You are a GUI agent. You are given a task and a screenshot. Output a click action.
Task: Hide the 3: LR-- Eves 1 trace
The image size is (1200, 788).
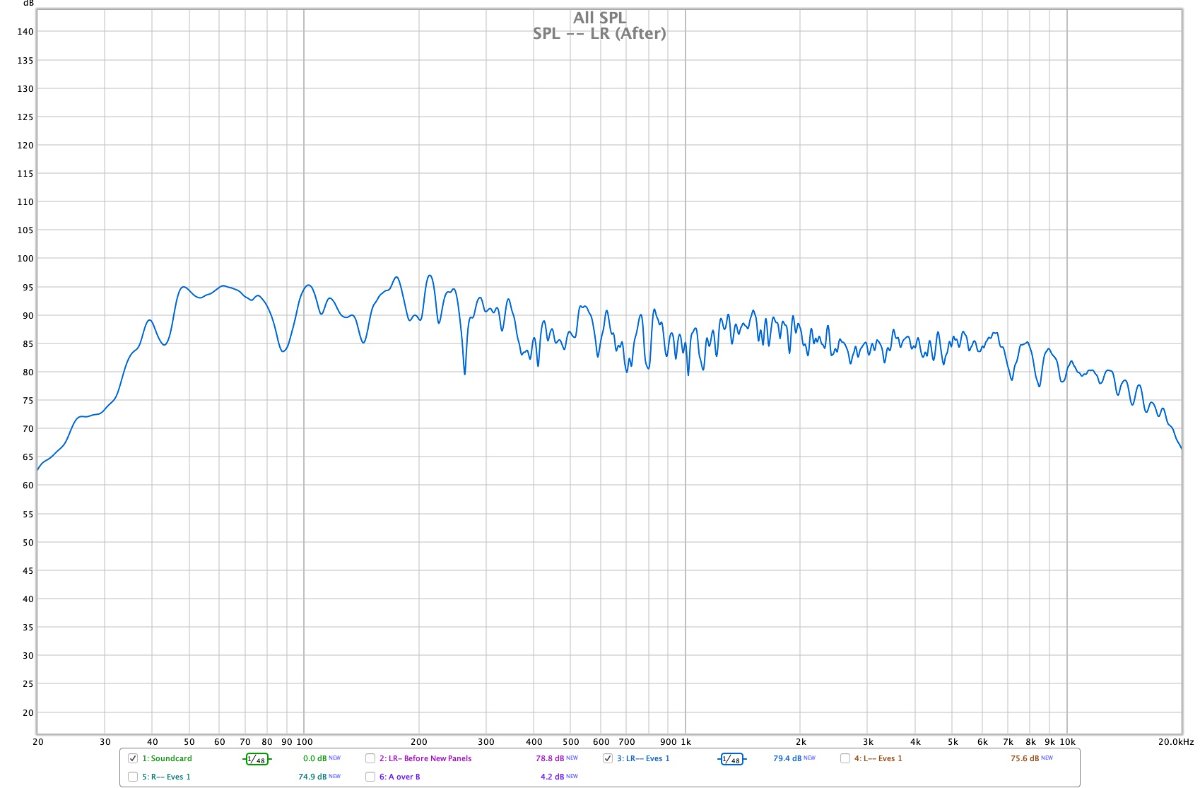608,759
